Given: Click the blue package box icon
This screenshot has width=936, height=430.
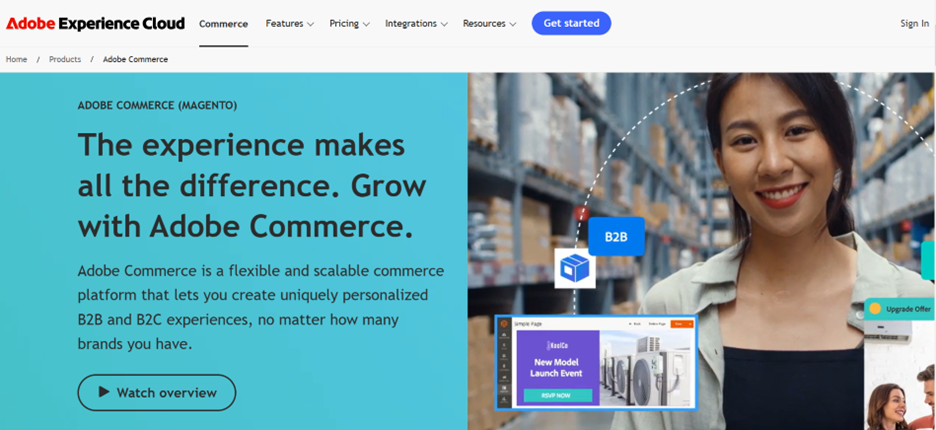Looking at the screenshot, I should tap(575, 268).
